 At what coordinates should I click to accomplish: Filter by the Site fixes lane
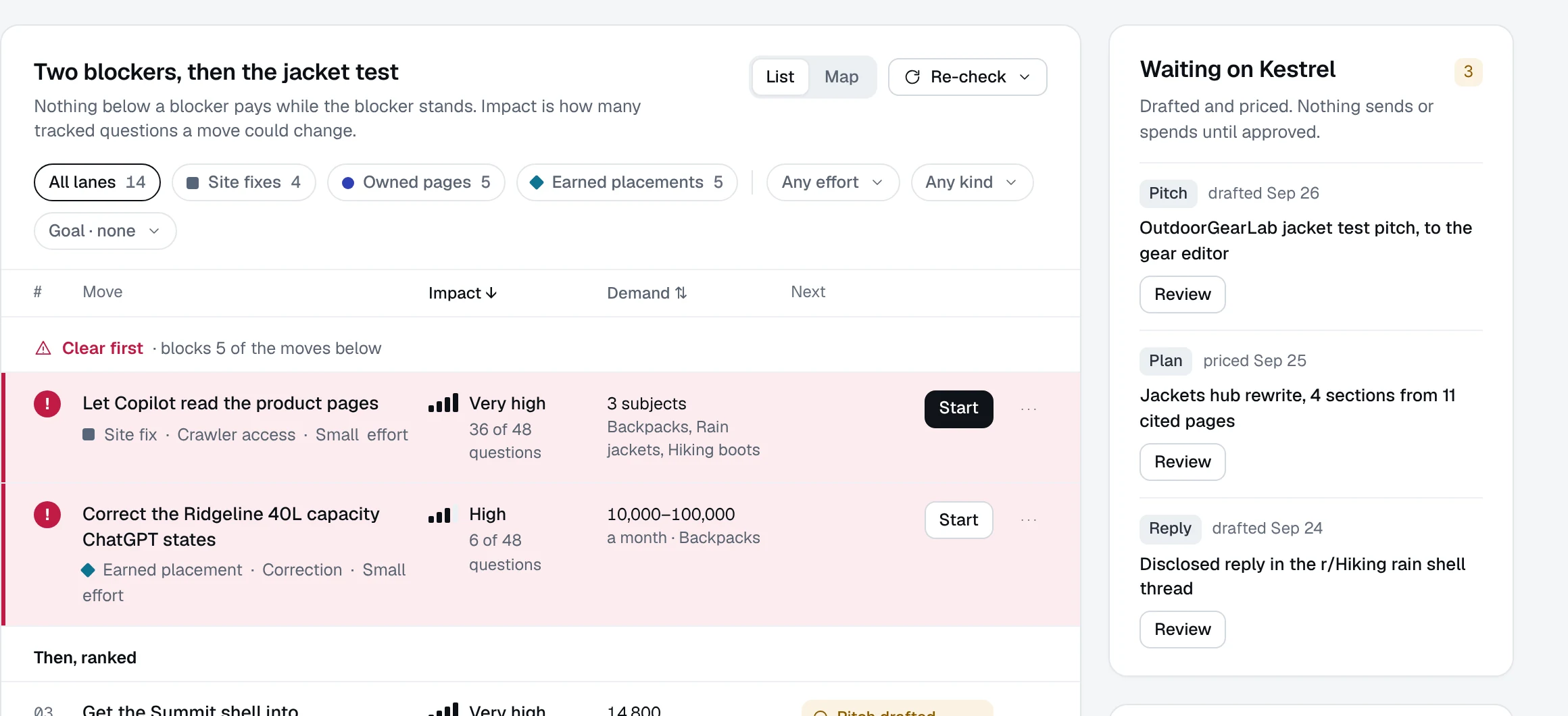244,182
